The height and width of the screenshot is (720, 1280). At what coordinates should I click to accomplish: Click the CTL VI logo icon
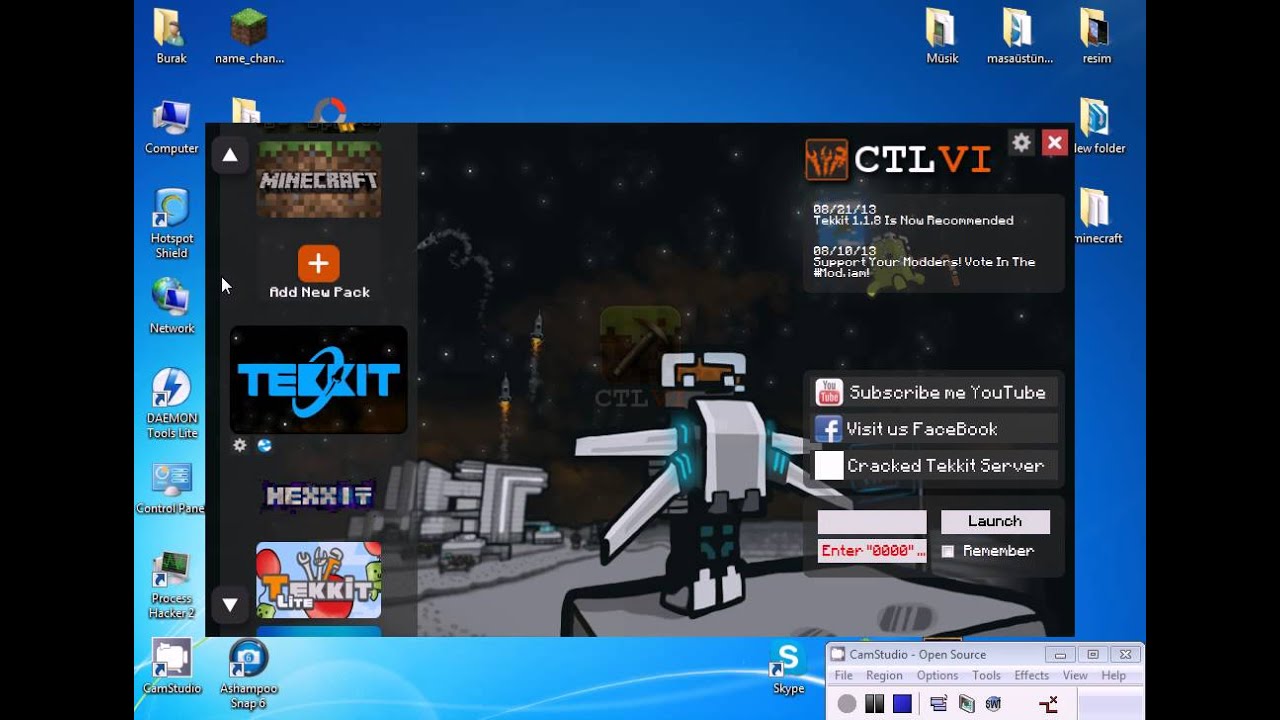[x=825, y=159]
